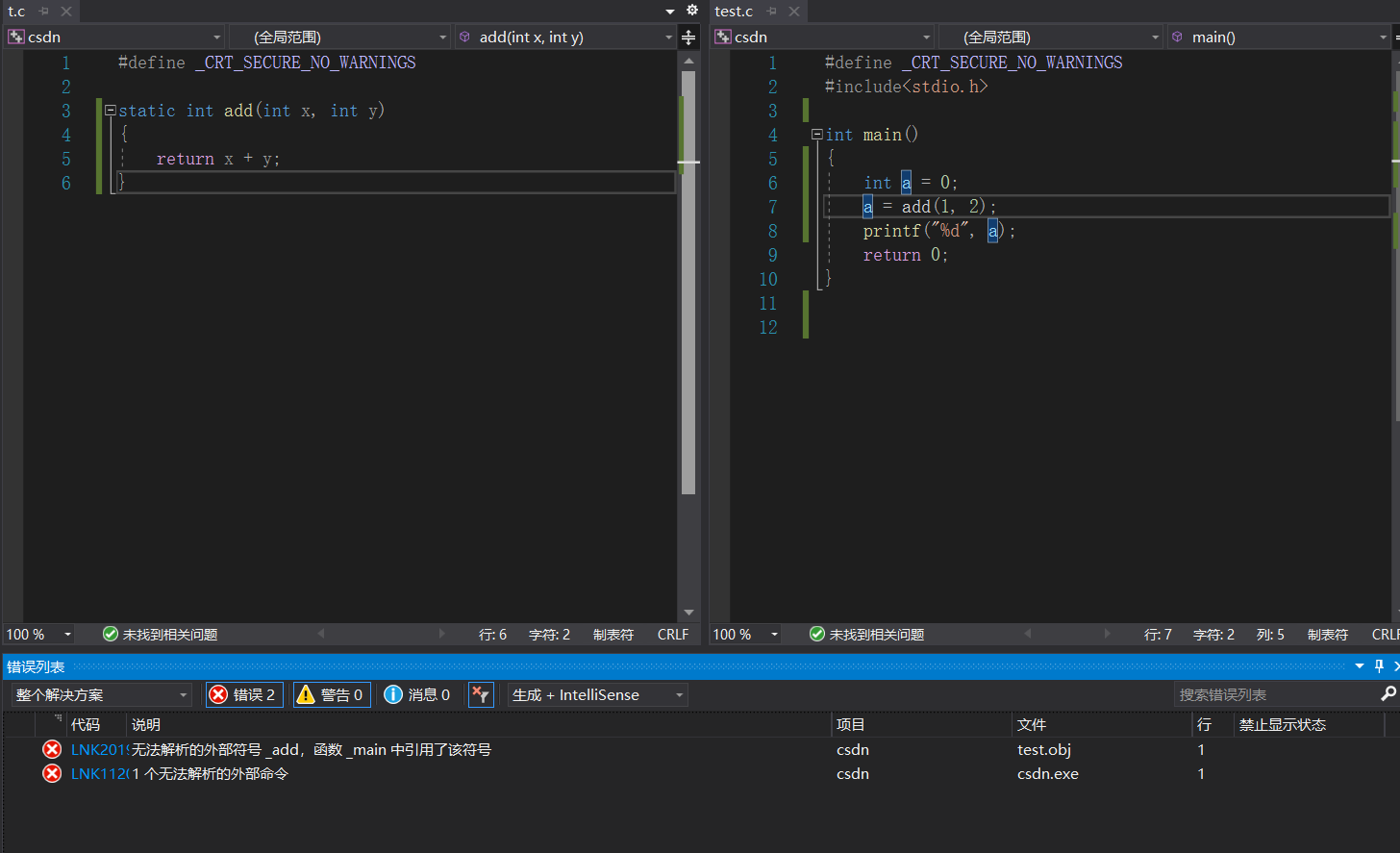Click the #include<stdio.h> line in test.c
This screenshot has height=853, width=1400.
pos(906,87)
